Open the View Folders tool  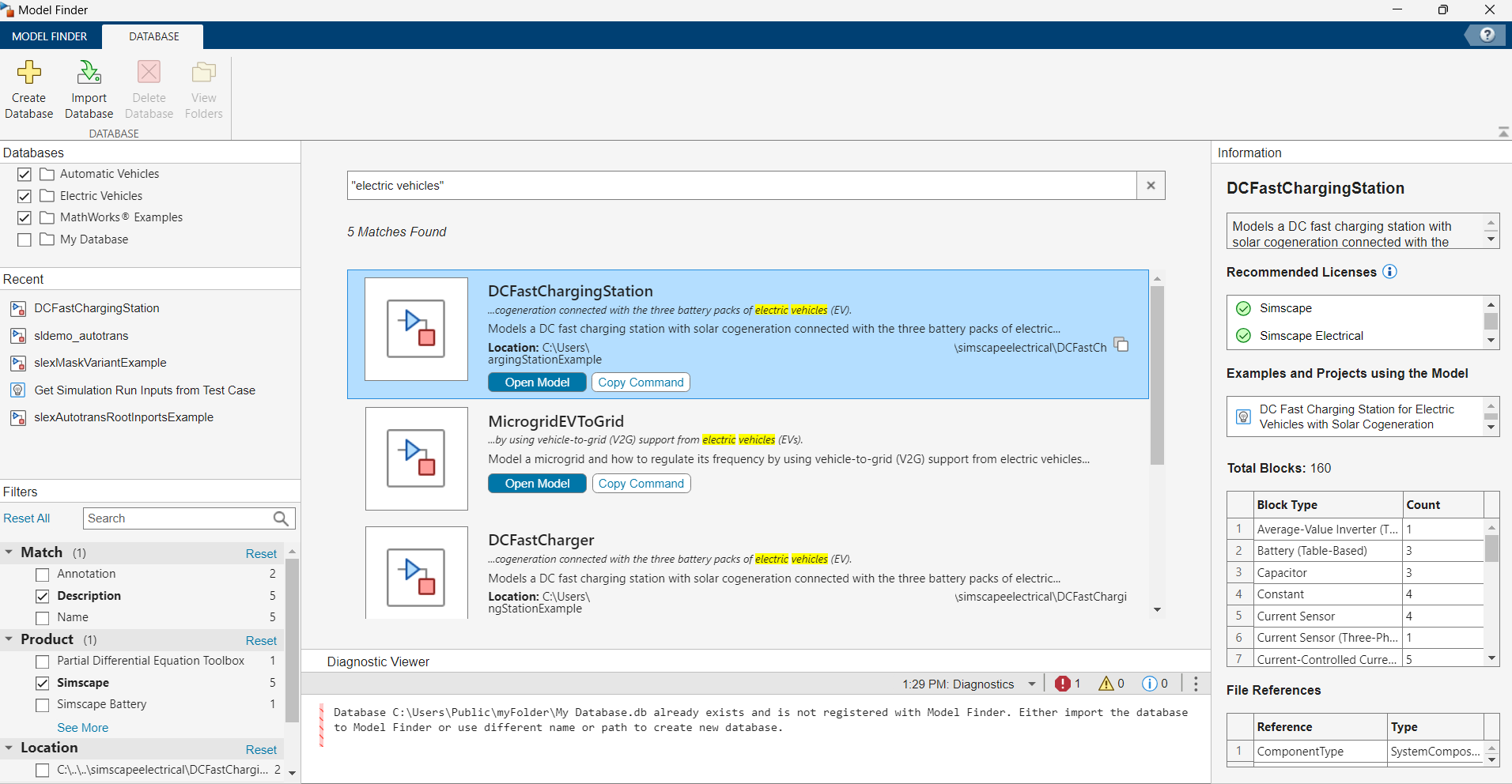pyautogui.click(x=203, y=89)
